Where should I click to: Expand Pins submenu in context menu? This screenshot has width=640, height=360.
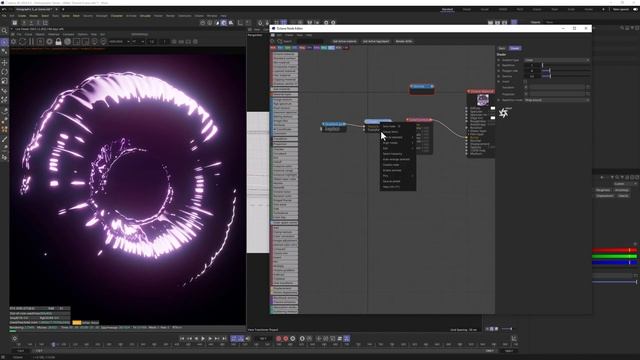pos(398,176)
